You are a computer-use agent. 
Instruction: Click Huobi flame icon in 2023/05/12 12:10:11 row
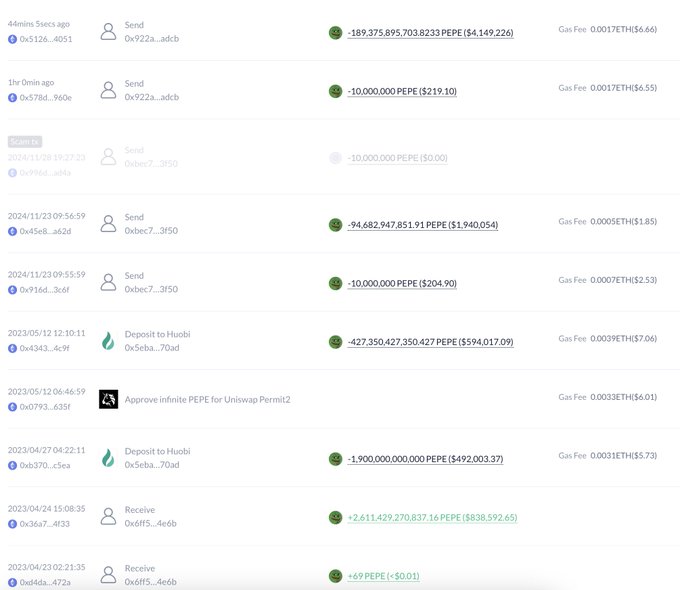108,341
